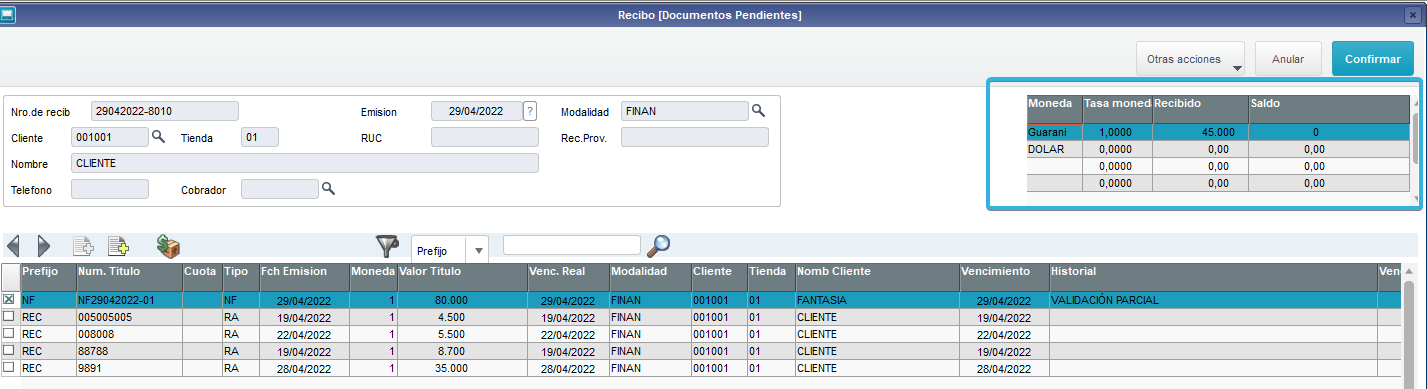Select the DOLAR currency row
1427x389 pixels.
coord(1218,149)
